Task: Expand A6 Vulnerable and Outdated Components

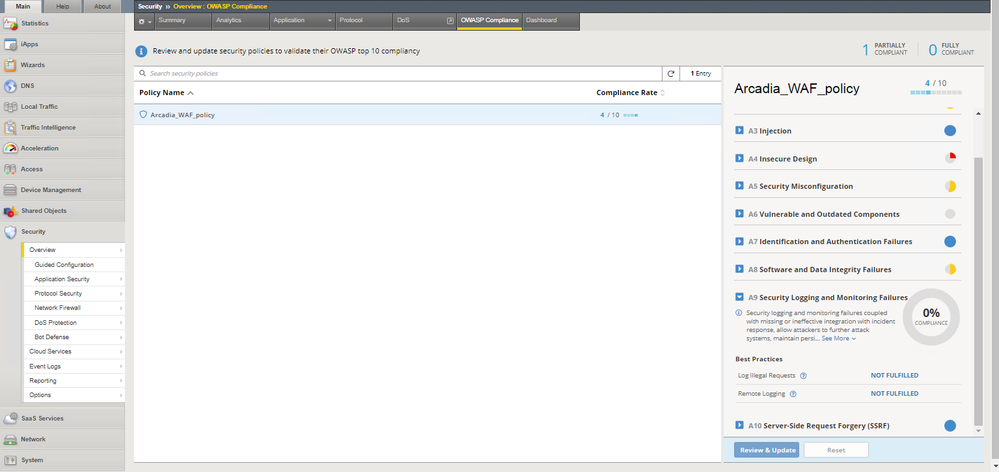Action: pyautogui.click(x=740, y=214)
